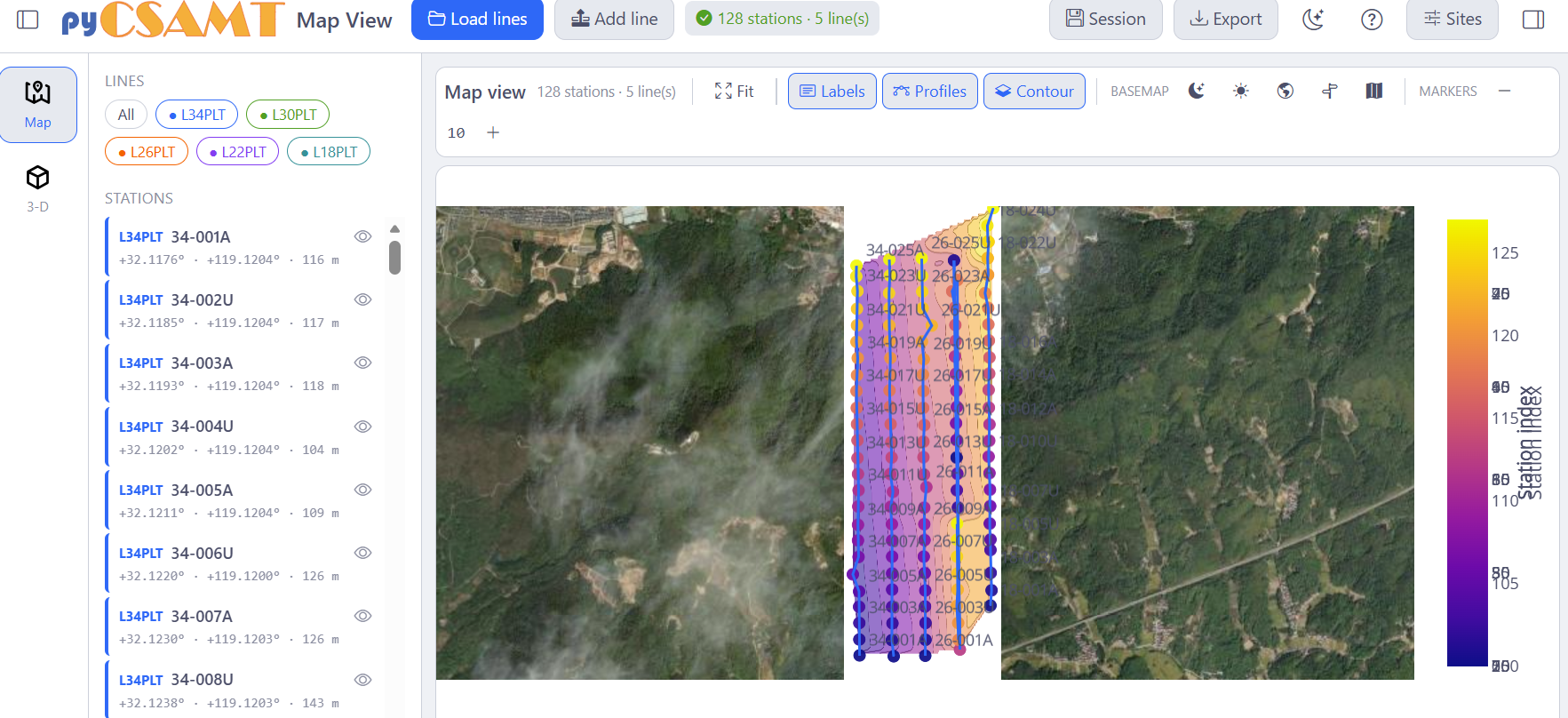Toggle visibility of station 34-002U

pos(362,299)
